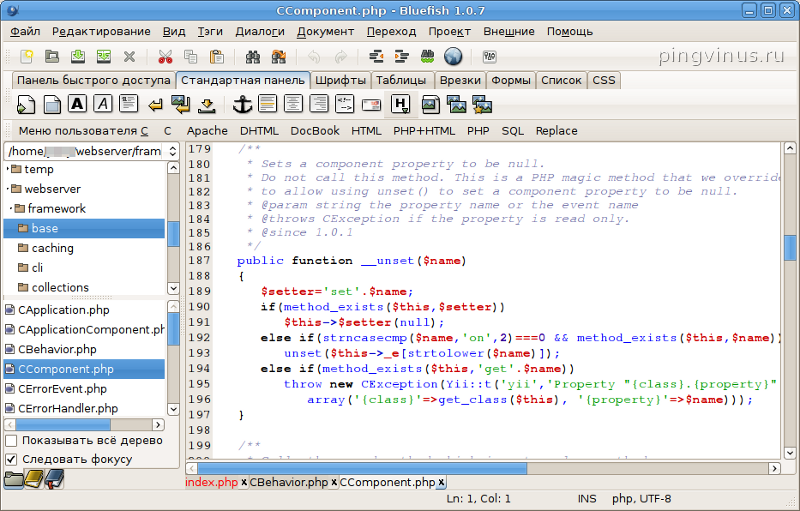Click the Indent icon
The image size is (800, 511).
402,56
